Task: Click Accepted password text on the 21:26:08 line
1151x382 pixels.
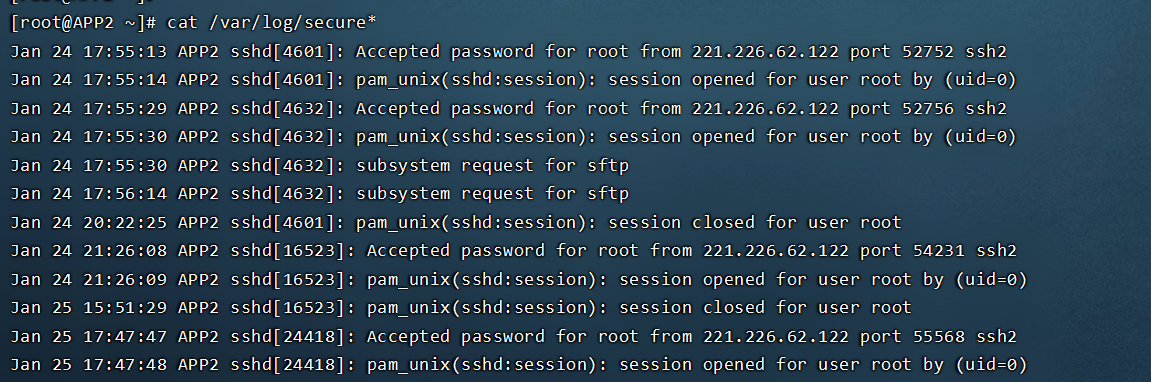Action: click(x=456, y=251)
